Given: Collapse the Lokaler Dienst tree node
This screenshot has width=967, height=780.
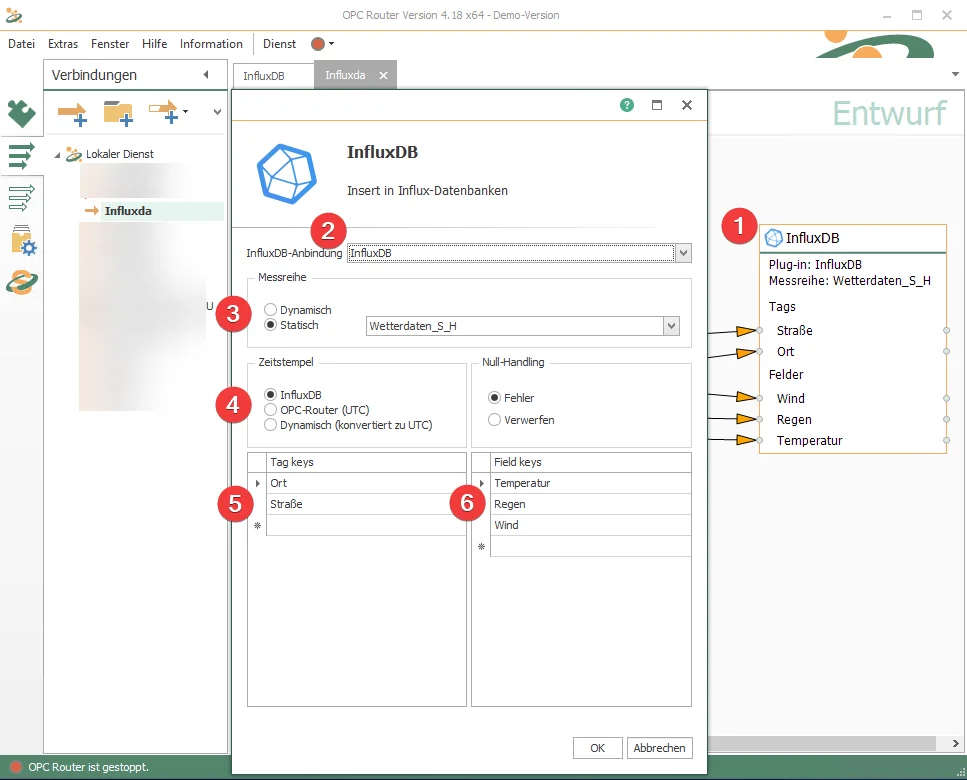Looking at the screenshot, I should [57, 155].
